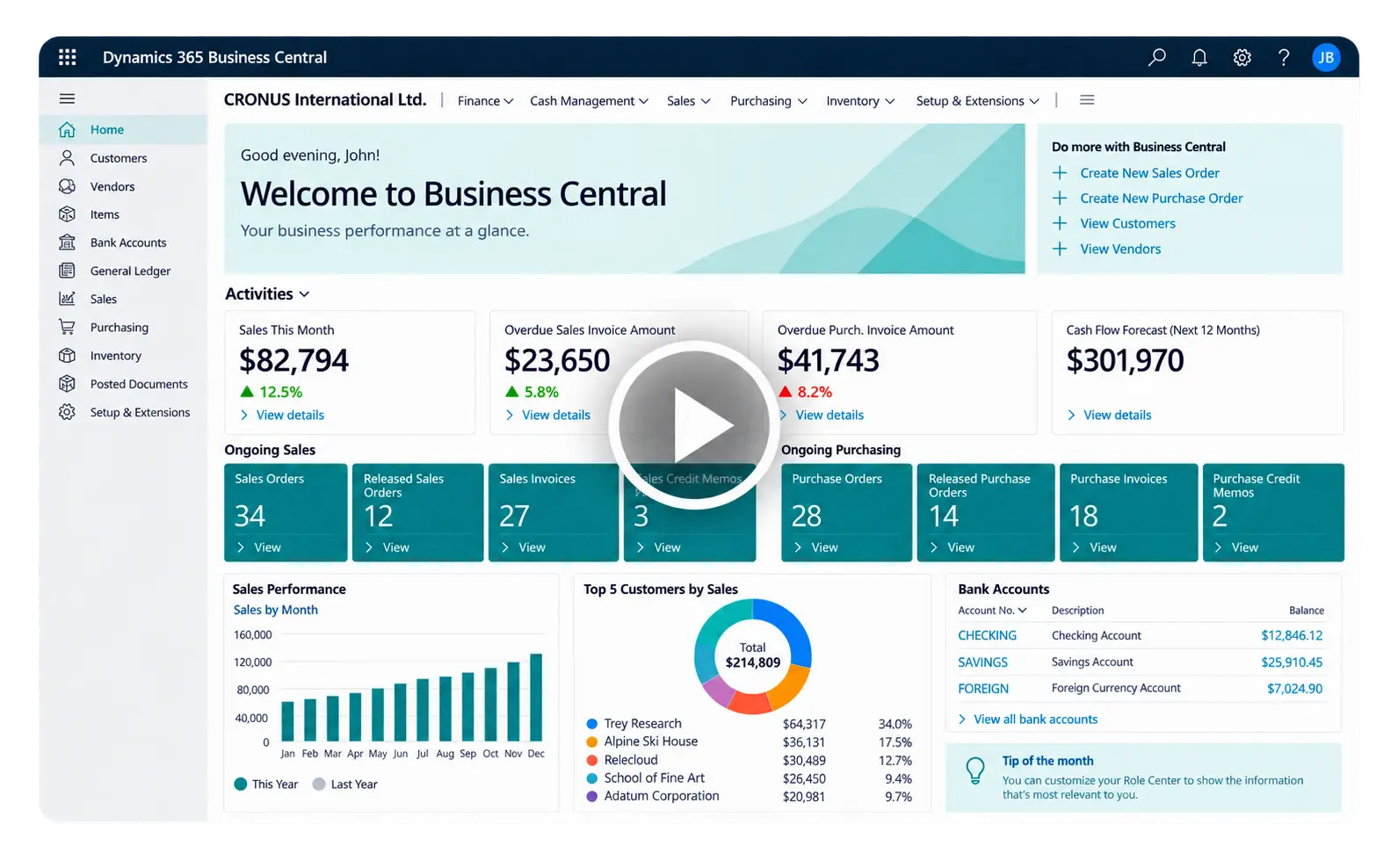Click the Setup & Extensions gear icon
Image resolution: width=1398 pixels, height=868 pixels.
tap(67, 412)
